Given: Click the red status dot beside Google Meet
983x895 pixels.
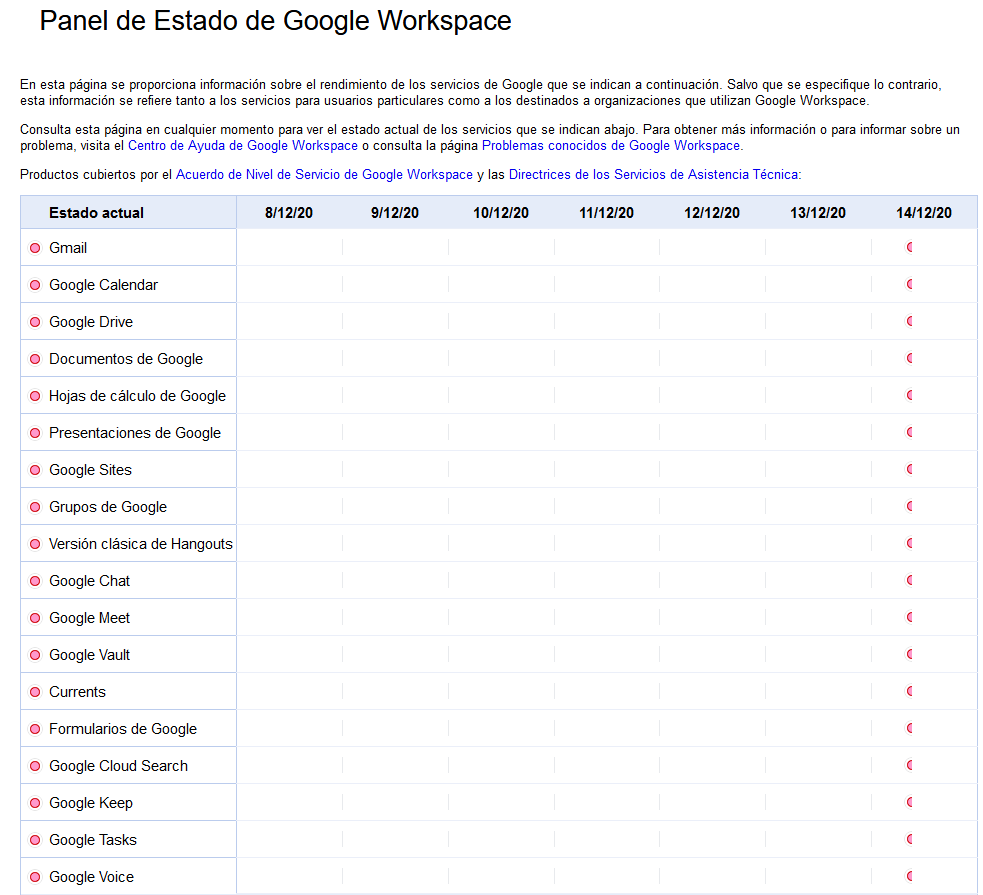Looking at the screenshot, I should [35, 618].
